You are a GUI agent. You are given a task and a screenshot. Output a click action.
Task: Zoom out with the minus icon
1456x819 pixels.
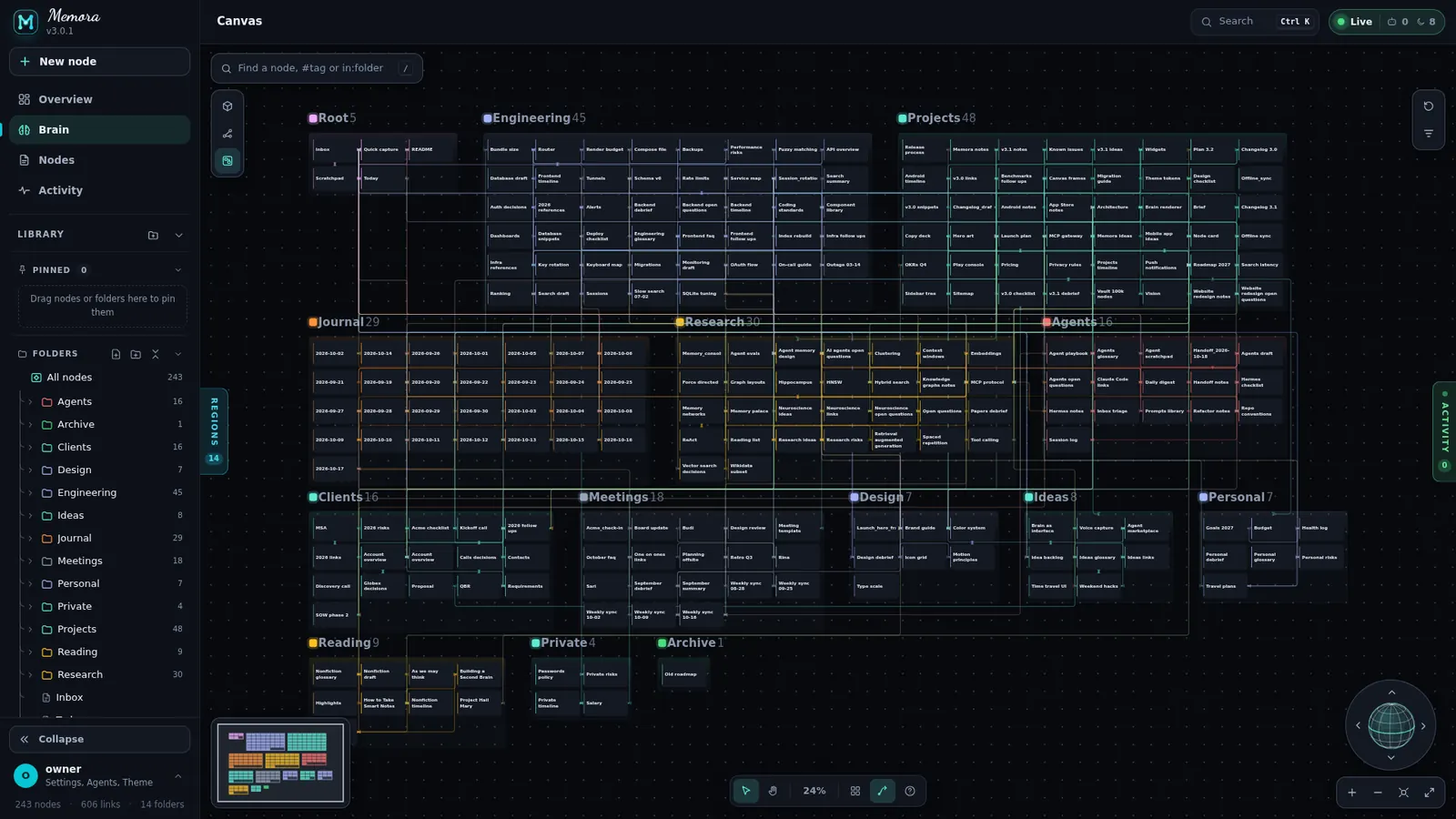1378,793
